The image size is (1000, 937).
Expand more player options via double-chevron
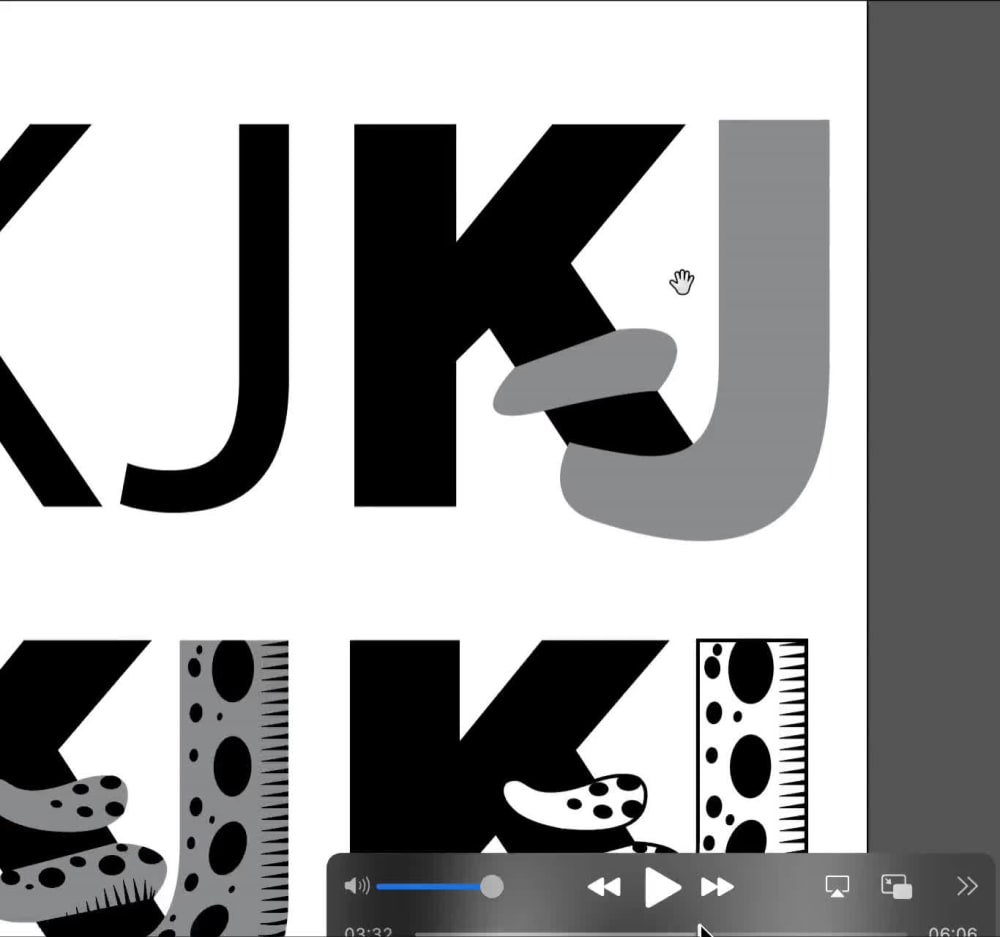point(965,885)
